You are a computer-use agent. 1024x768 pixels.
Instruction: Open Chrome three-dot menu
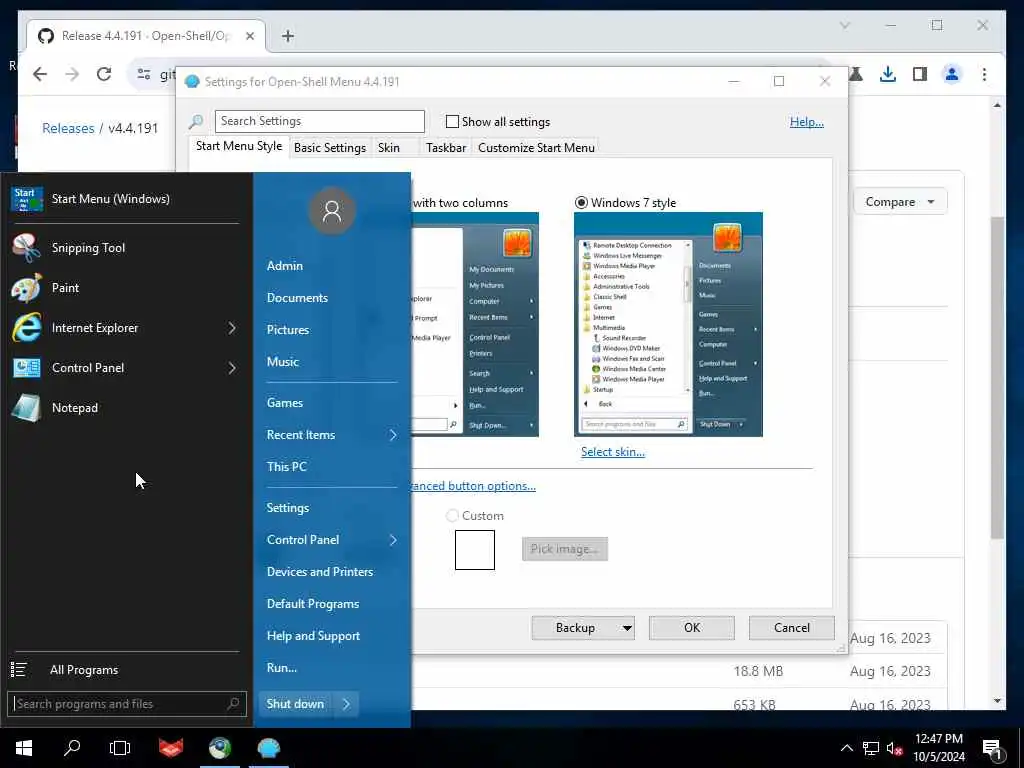pyautogui.click(x=984, y=74)
